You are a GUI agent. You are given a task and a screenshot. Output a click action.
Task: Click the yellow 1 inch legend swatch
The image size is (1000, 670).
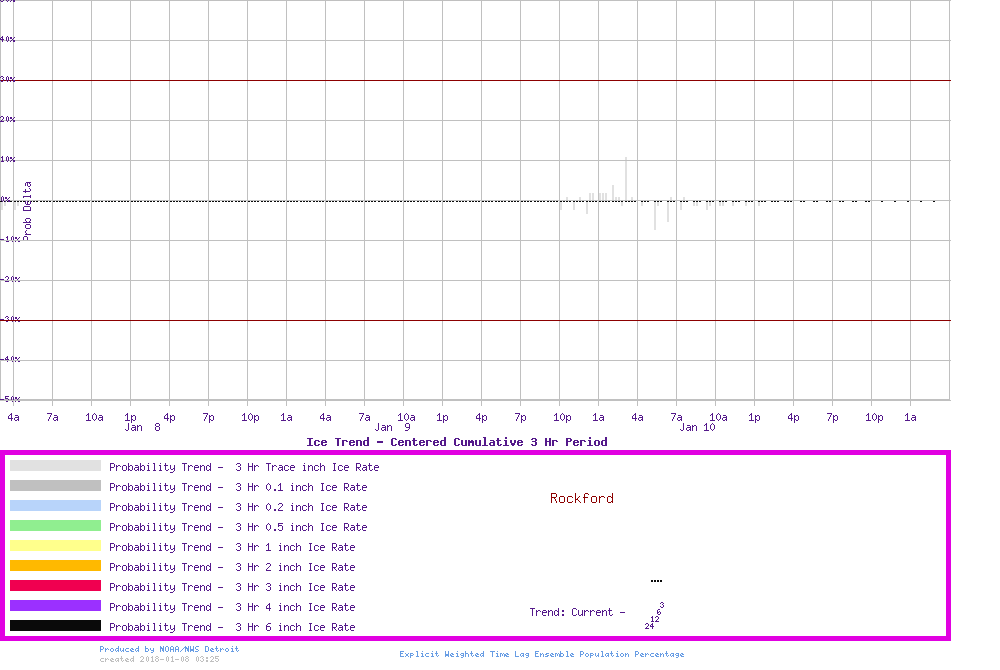[55, 546]
